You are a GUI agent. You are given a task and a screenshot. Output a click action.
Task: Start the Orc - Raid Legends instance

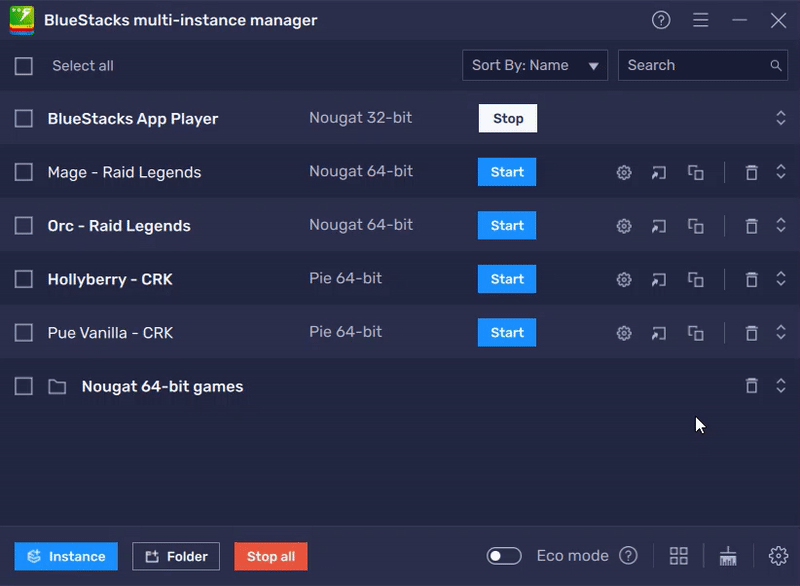coord(507,225)
